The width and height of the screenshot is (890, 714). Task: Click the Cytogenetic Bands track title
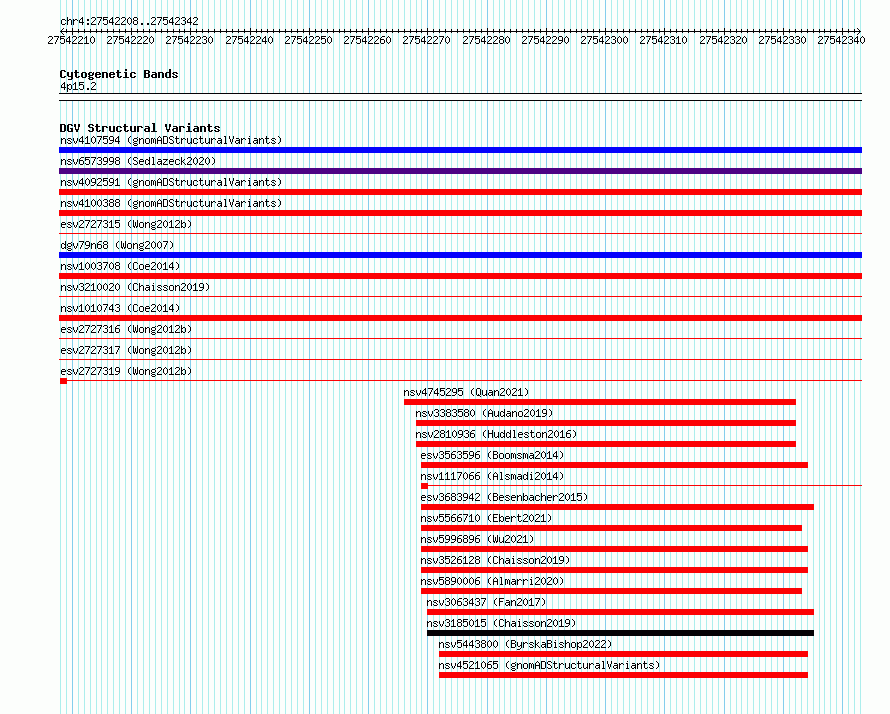(119, 74)
